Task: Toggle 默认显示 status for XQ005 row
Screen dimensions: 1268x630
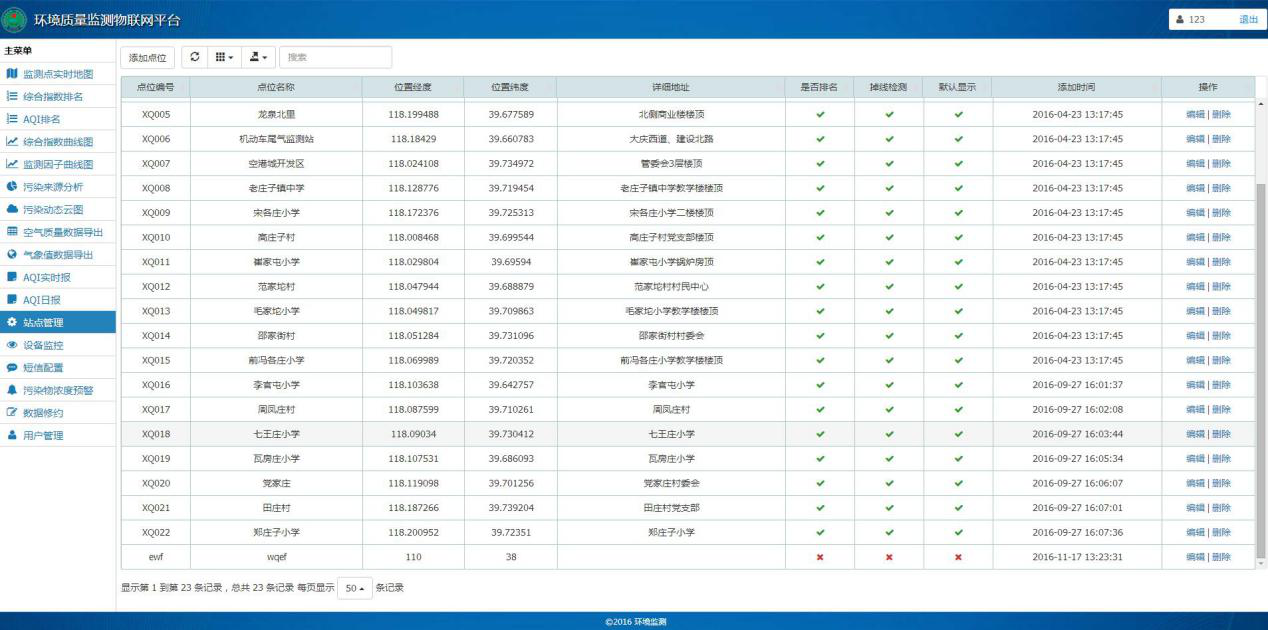Action: tap(958, 114)
